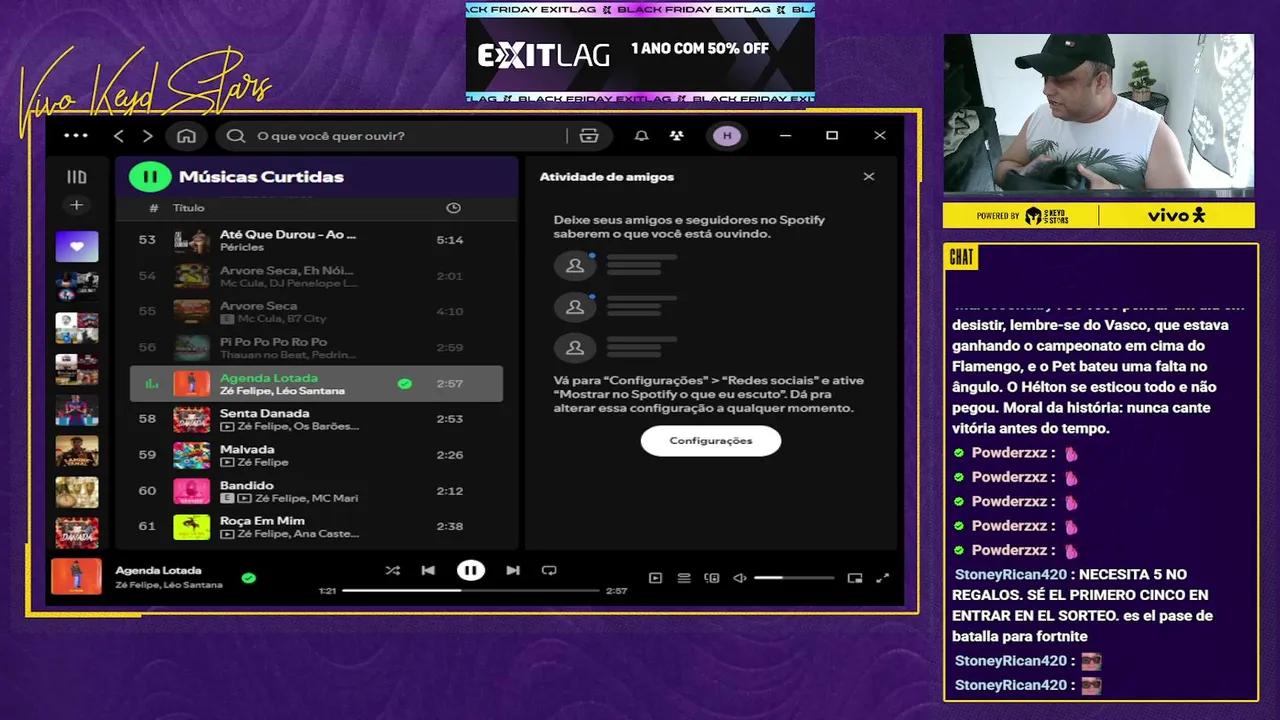
Task: Skip to next track
Action: 513,570
